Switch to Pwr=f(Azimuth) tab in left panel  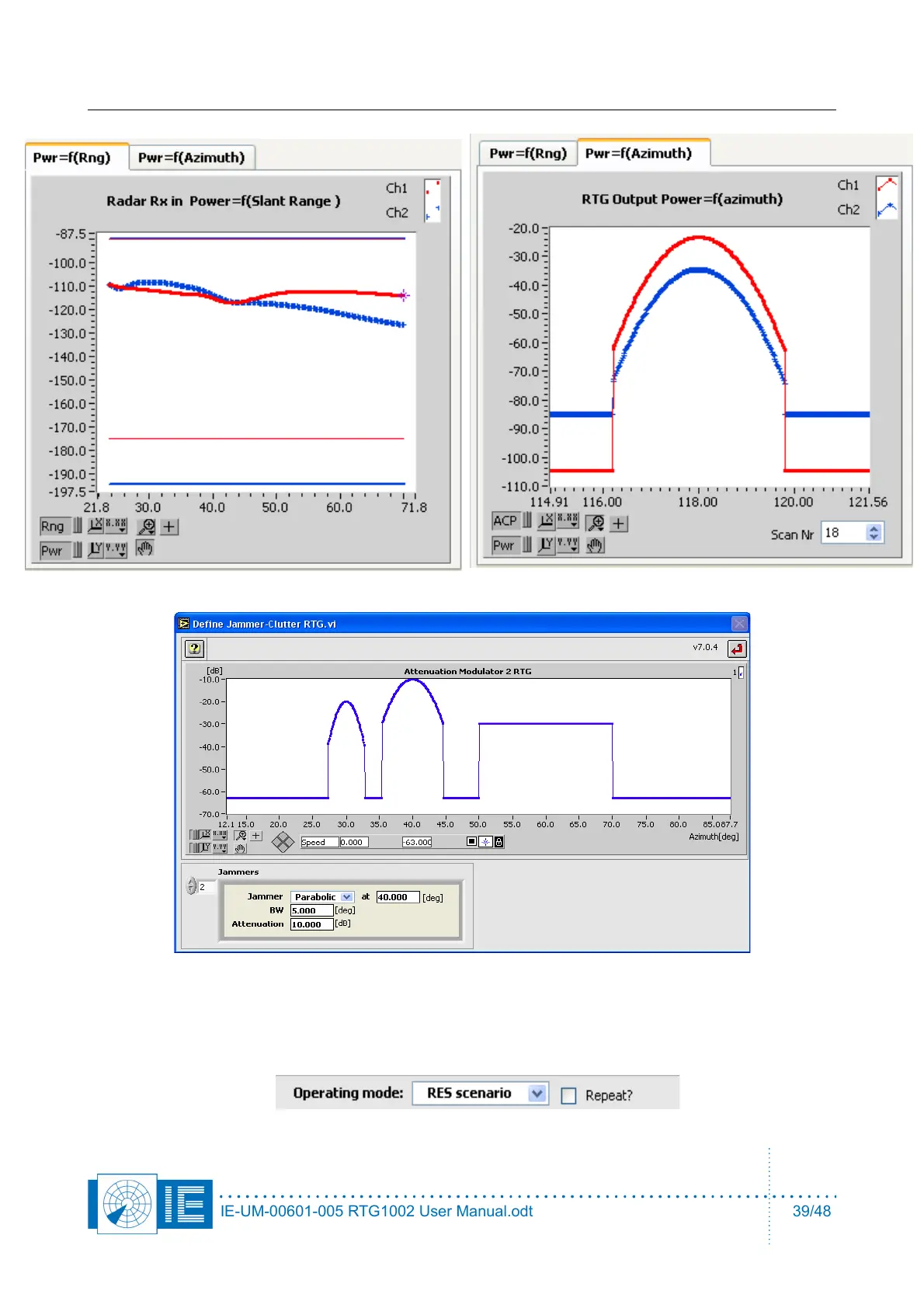click(191, 158)
